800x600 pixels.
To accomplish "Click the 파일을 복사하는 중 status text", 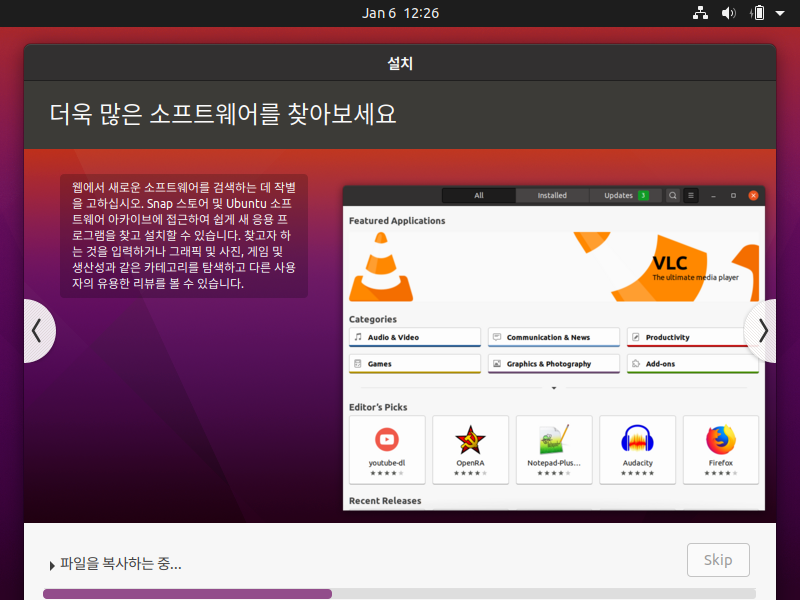I will pos(121,564).
